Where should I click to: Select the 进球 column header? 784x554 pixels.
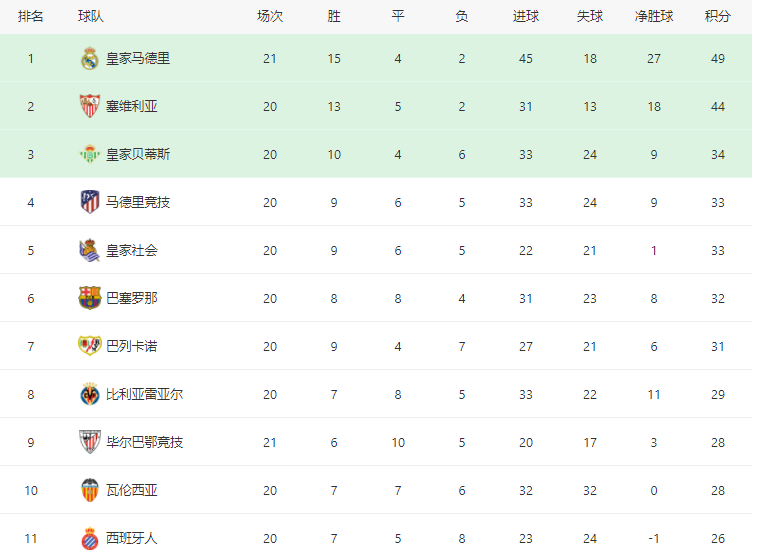(x=526, y=16)
